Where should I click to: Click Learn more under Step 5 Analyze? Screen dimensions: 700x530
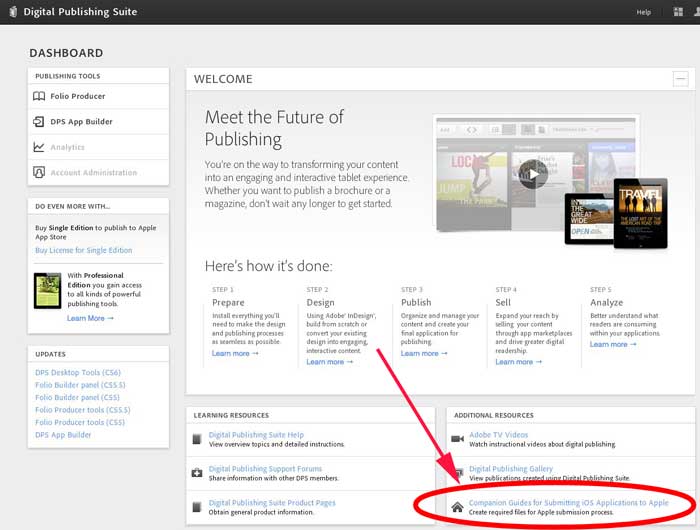[612, 344]
